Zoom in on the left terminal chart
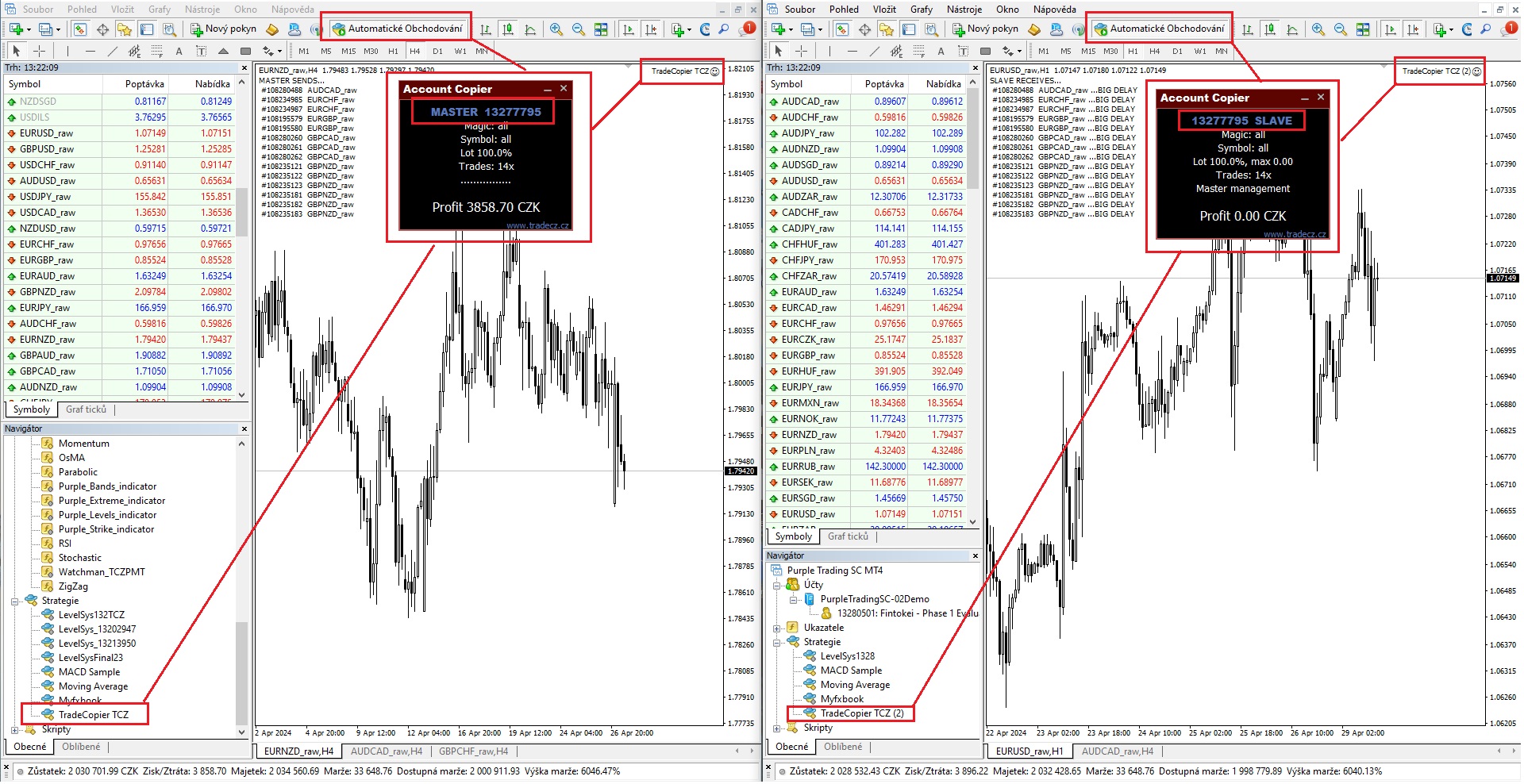Image resolution: width=1524 pixels, height=784 pixels. click(556, 29)
